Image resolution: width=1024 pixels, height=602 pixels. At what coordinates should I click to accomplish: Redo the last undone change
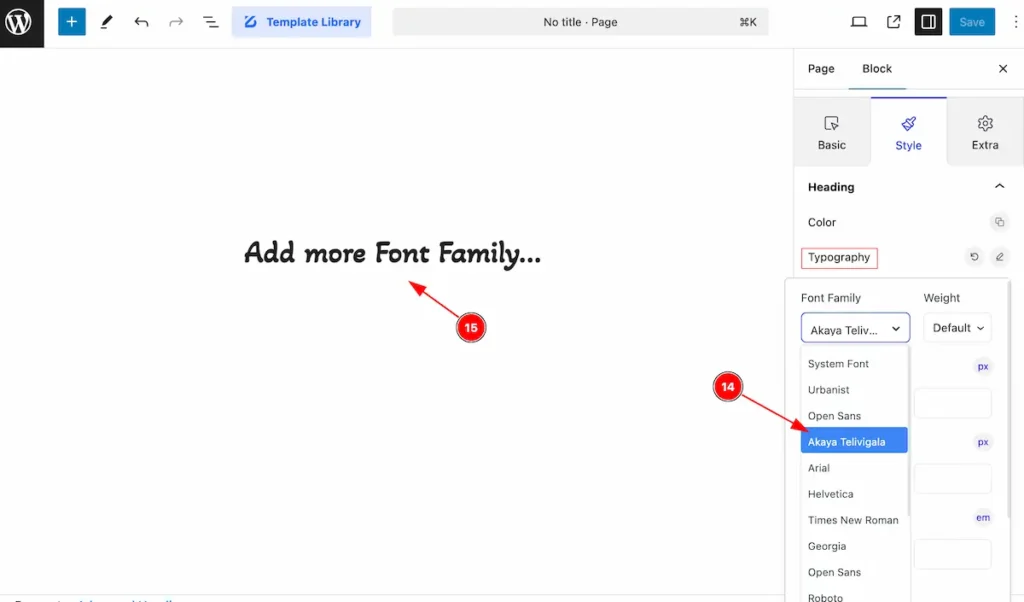(176, 22)
